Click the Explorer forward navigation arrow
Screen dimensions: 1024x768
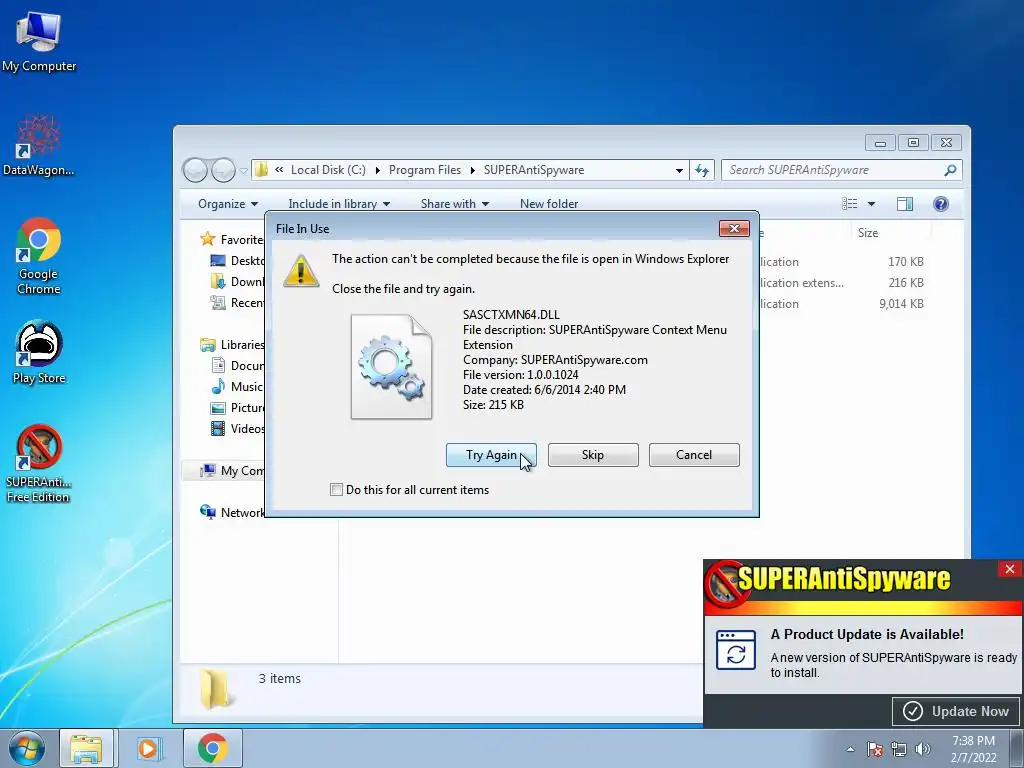pyautogui.click(x=223, y=170)
